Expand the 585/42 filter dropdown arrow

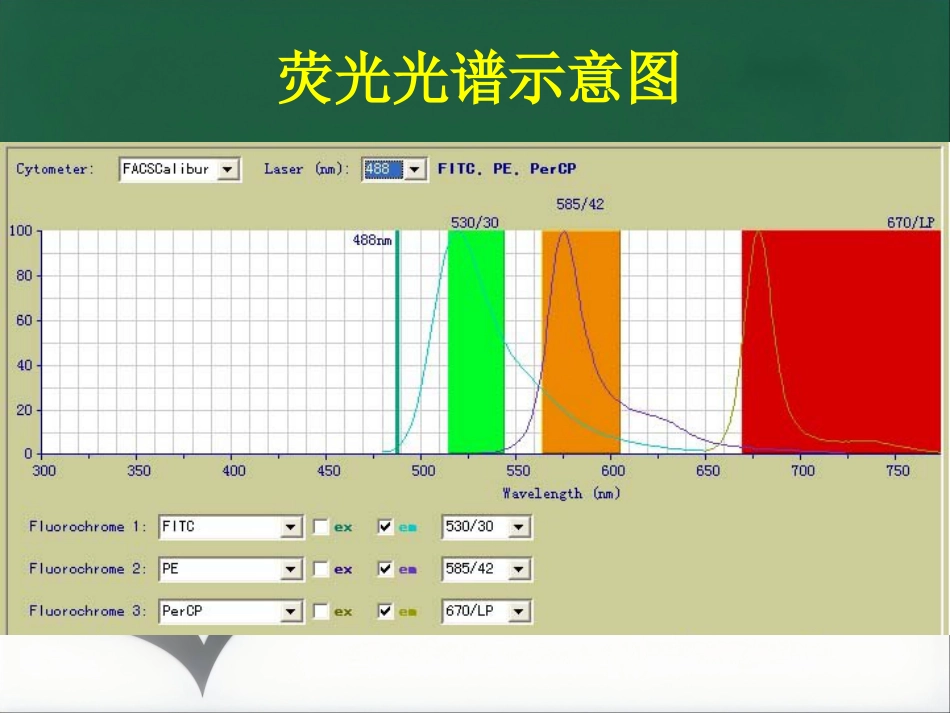tap(519, 569)
